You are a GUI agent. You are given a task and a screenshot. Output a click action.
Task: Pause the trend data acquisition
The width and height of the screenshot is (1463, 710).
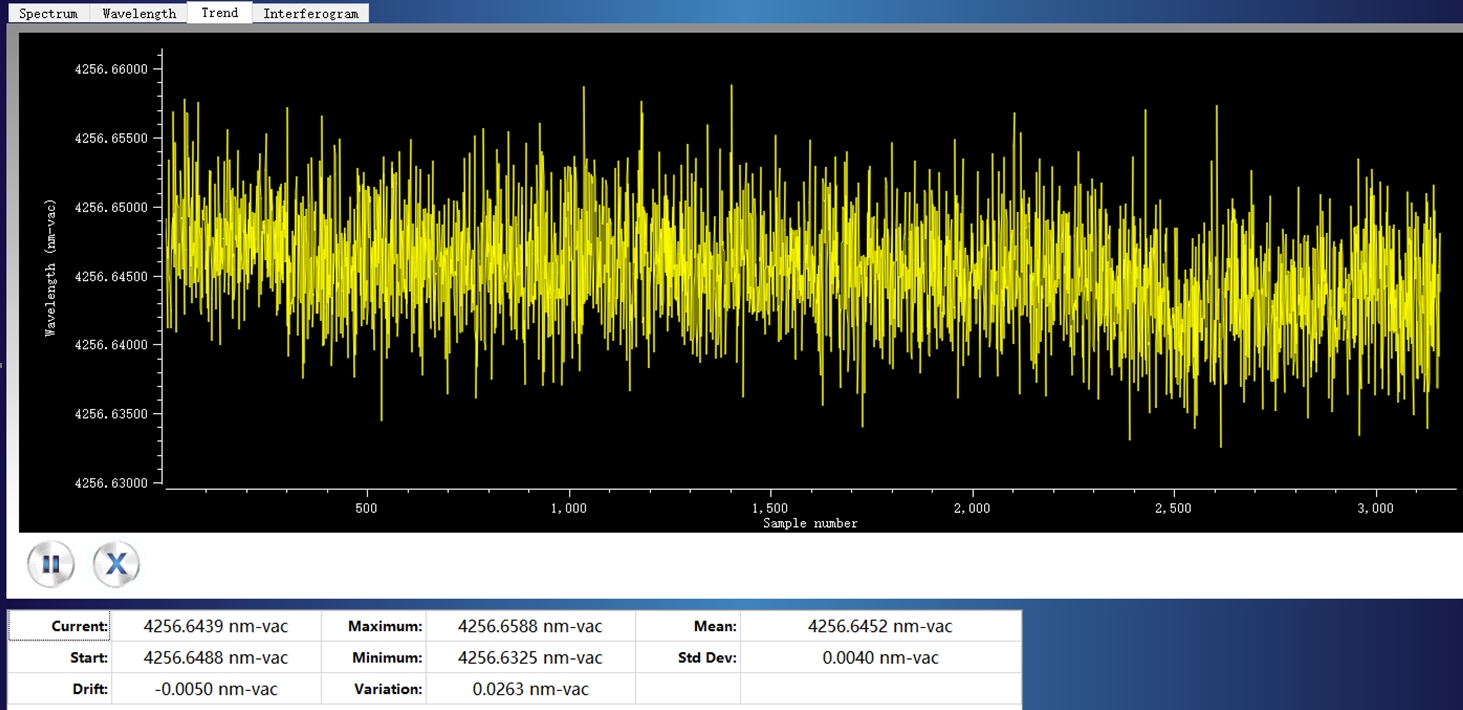coord(51,565)
